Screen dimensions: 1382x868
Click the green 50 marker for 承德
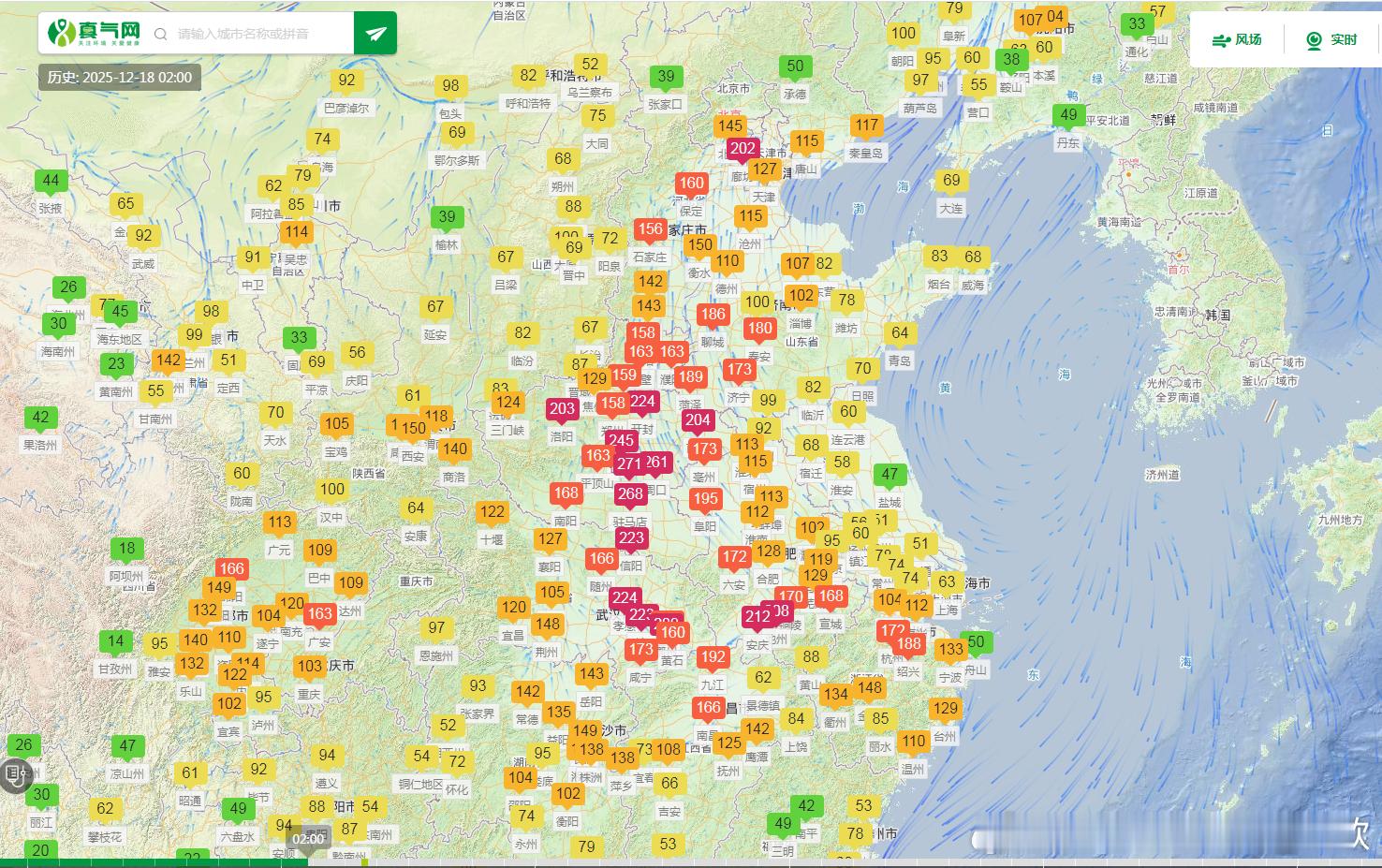pos(795,66)
